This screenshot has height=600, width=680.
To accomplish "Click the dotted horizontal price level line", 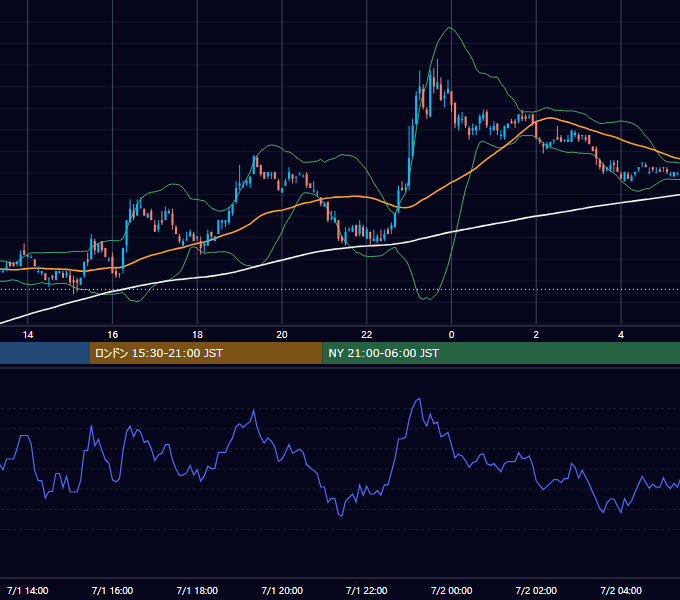I will [340, 289].
